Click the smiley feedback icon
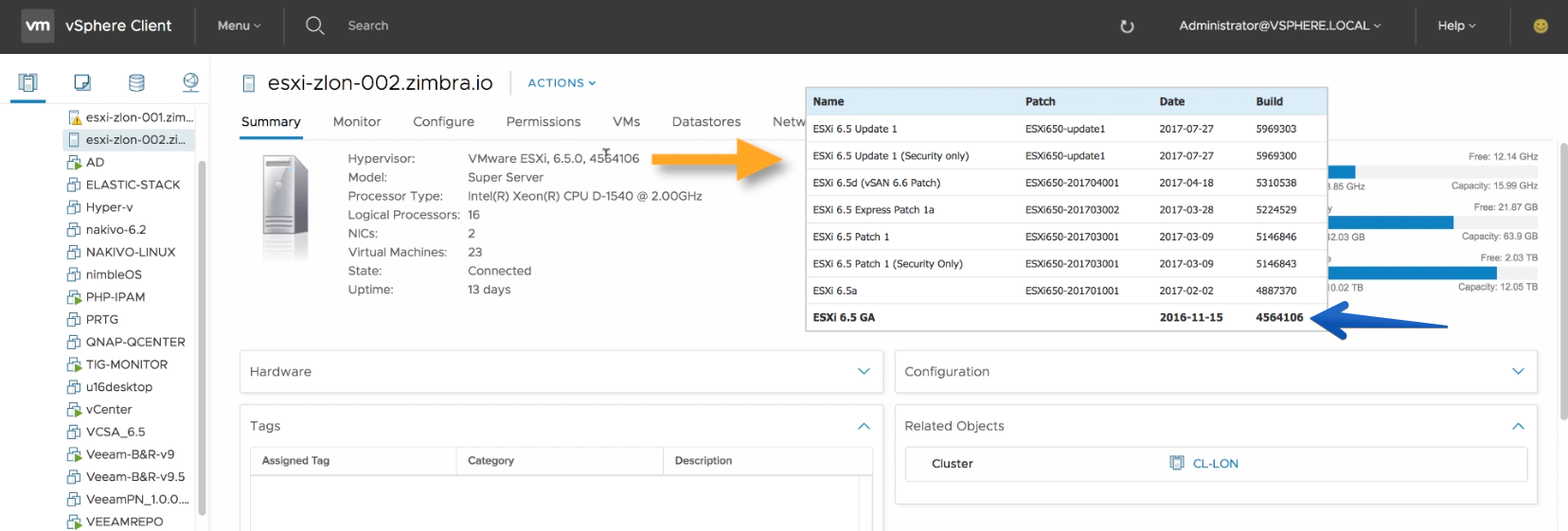The image size is (1568, 531). (x=1541, y=26)
